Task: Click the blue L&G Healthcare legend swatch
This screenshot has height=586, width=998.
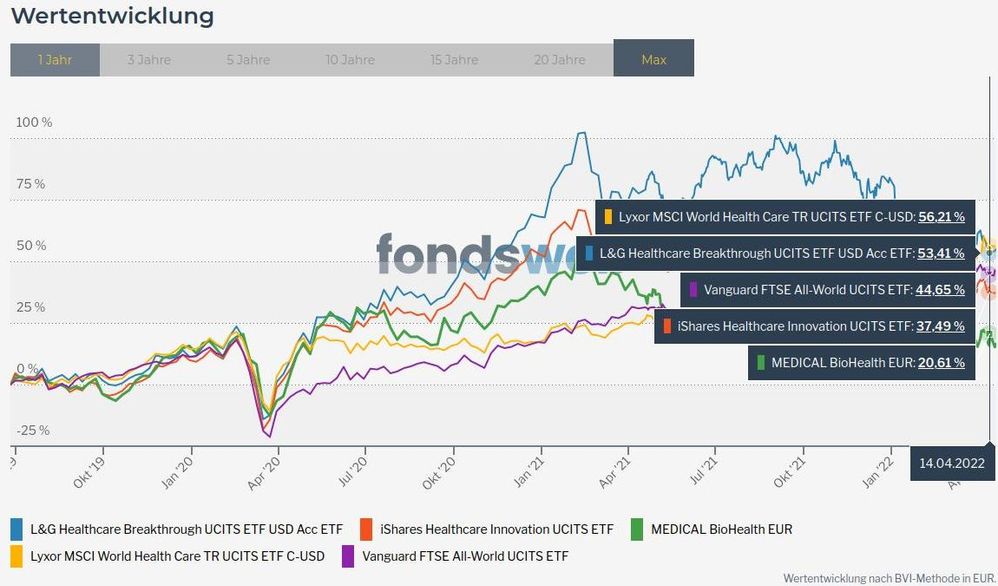Action: [x=17, y=529]
